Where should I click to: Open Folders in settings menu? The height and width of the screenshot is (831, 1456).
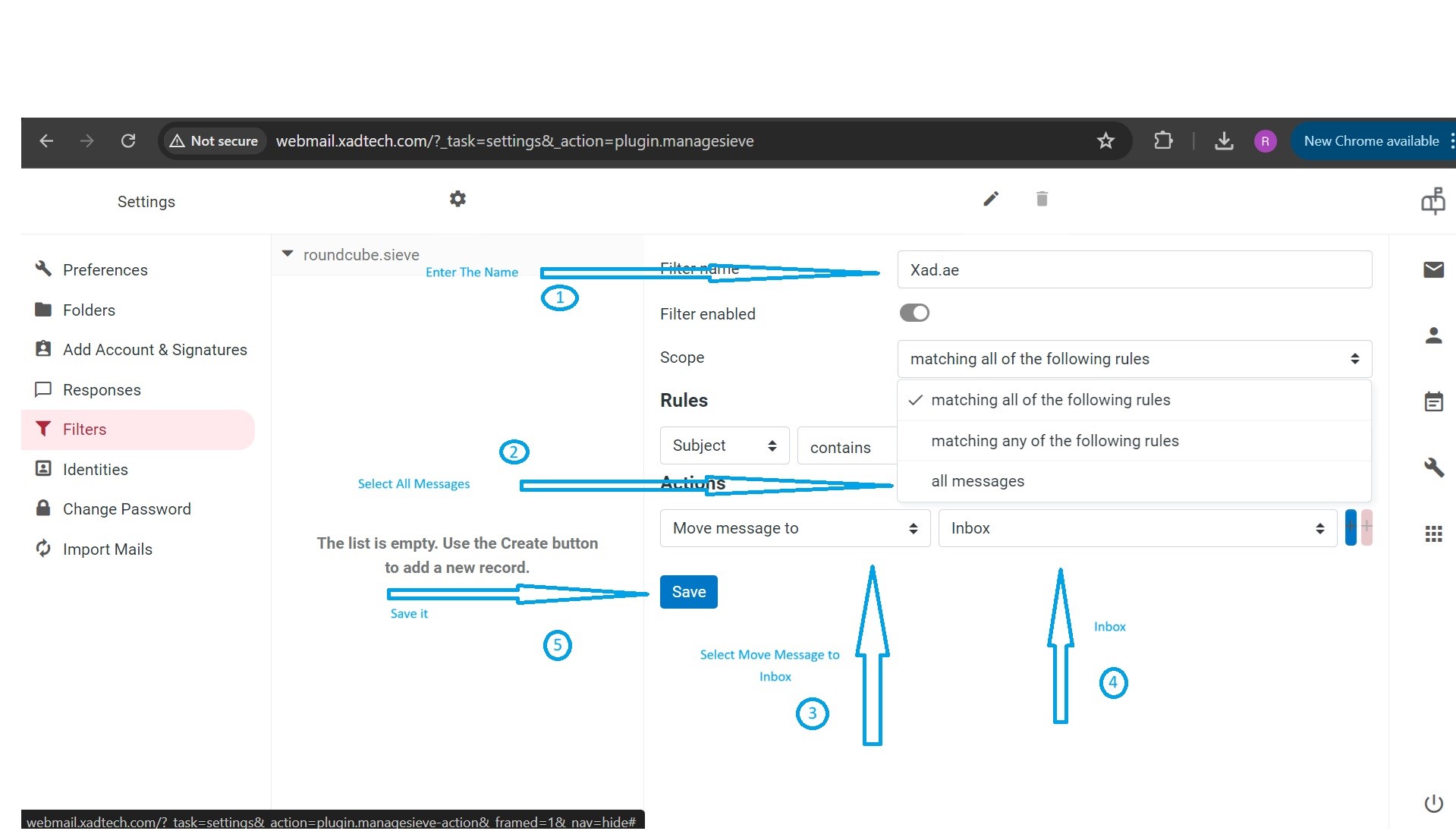[x=89, y=310]
